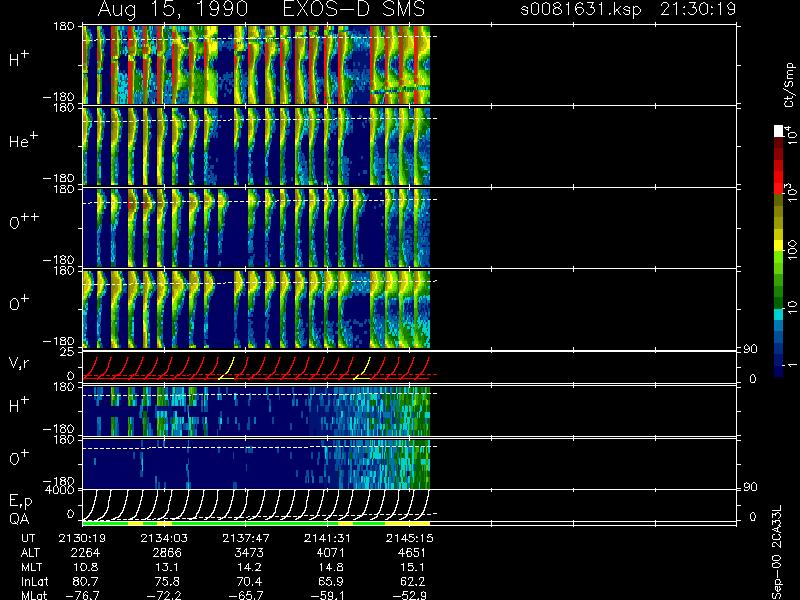
Task: Click the yellow trace in V,r panel near 2143
Action: (x=363, y=369)
